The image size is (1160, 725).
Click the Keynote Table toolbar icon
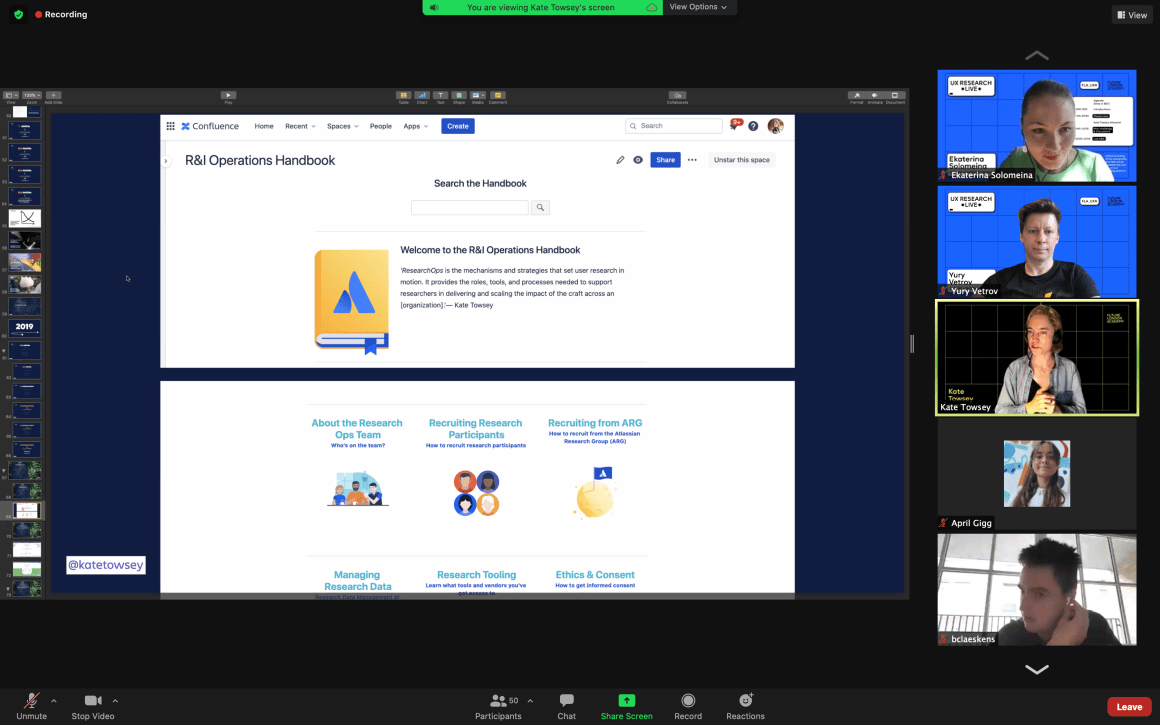(403, 95)
